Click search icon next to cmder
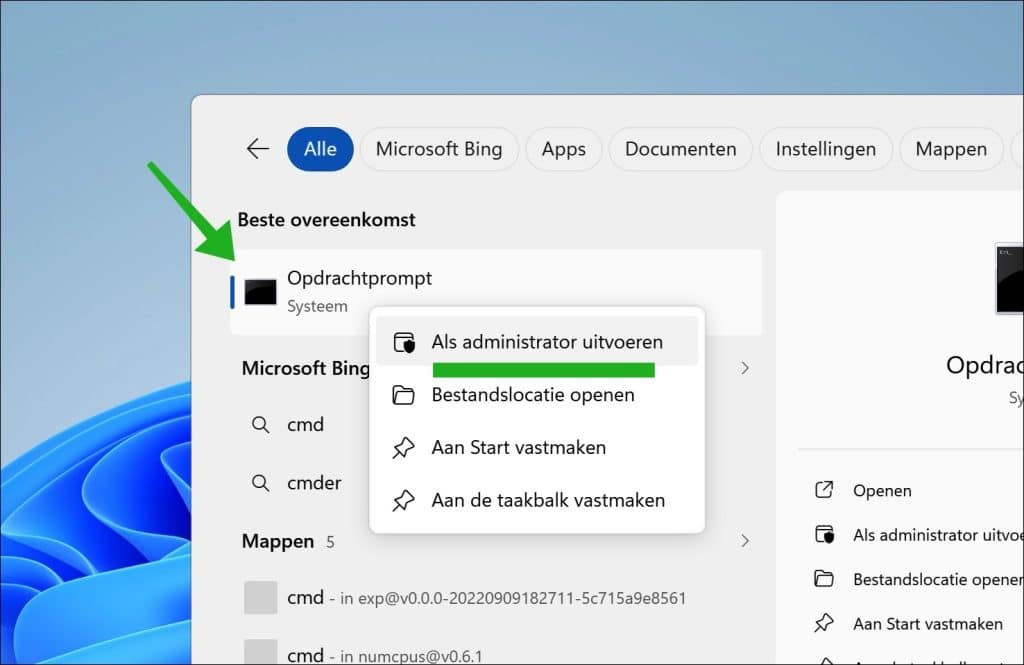Screen dimensions: 1024x665 (261, 483)
